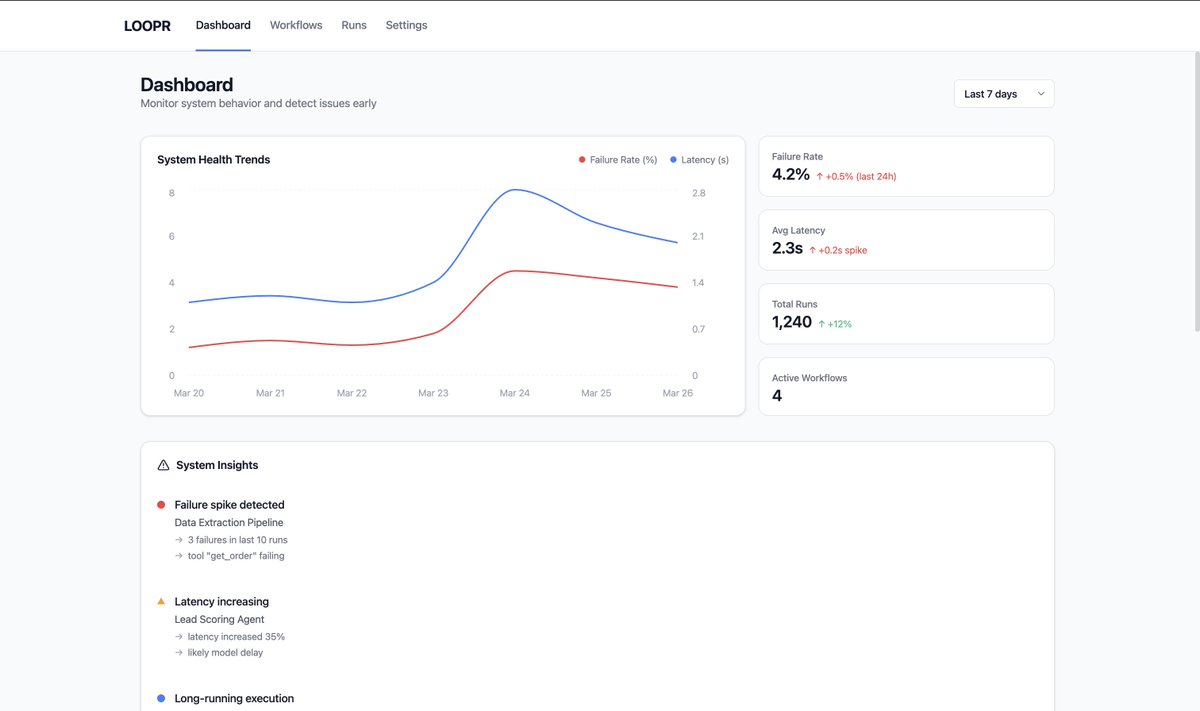Click the arrow before likely model delay
1200x711 pixels.
pyautogui.click(x=179, y=653)
